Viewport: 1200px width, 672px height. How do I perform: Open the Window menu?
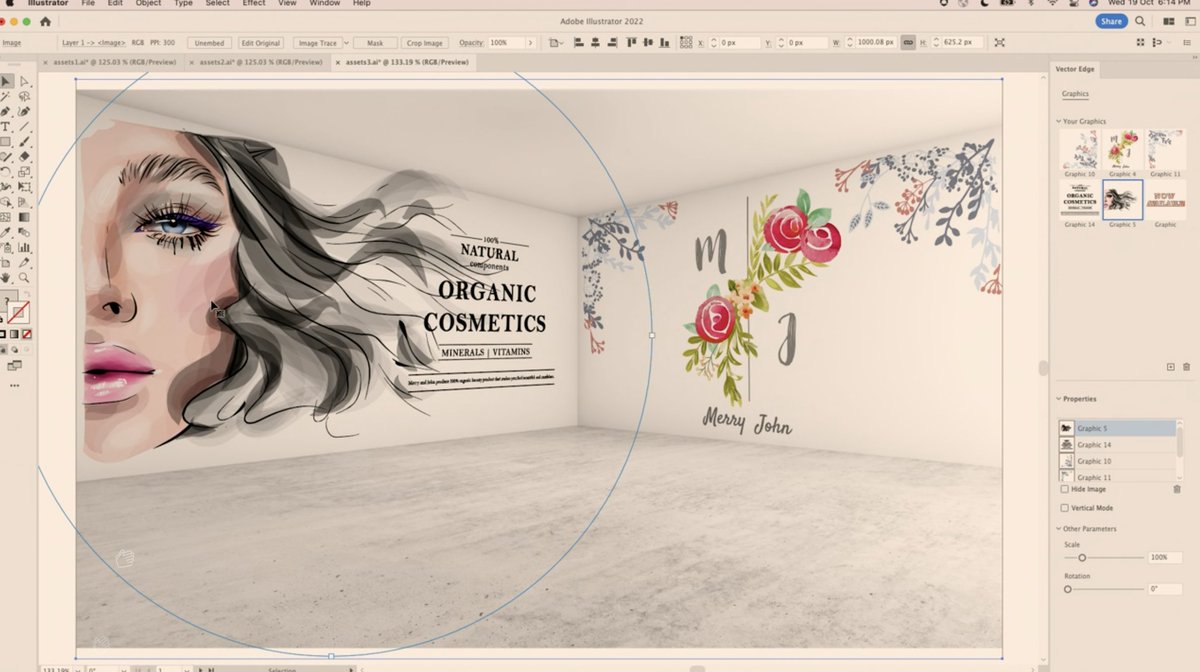(x=324, y=4)
